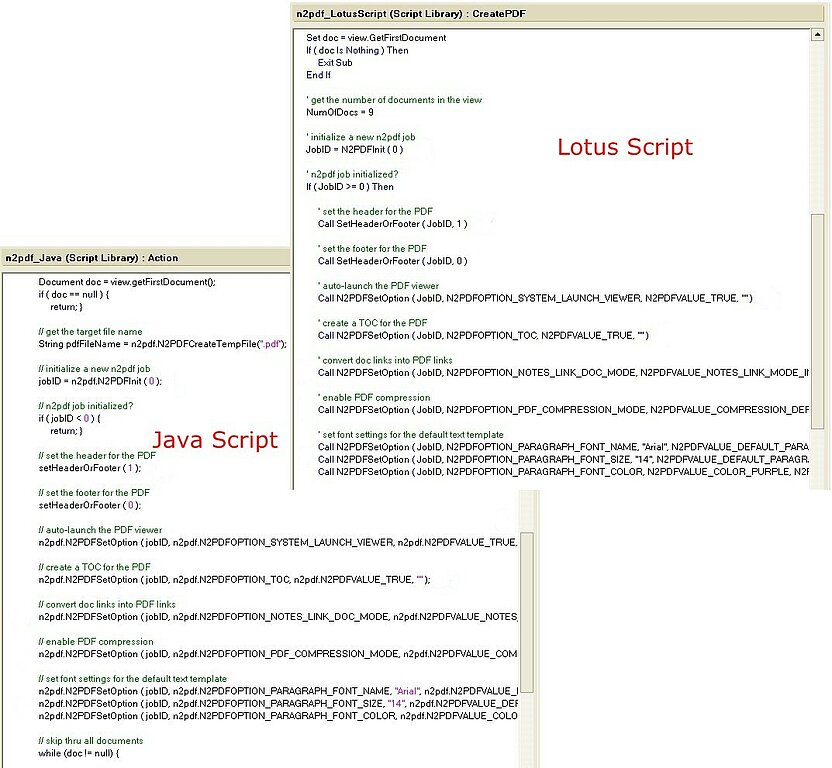Click "Call SetHeaderOrFooter ( JobID, 1 )"

pyautogui.click(x=393, y=224)
